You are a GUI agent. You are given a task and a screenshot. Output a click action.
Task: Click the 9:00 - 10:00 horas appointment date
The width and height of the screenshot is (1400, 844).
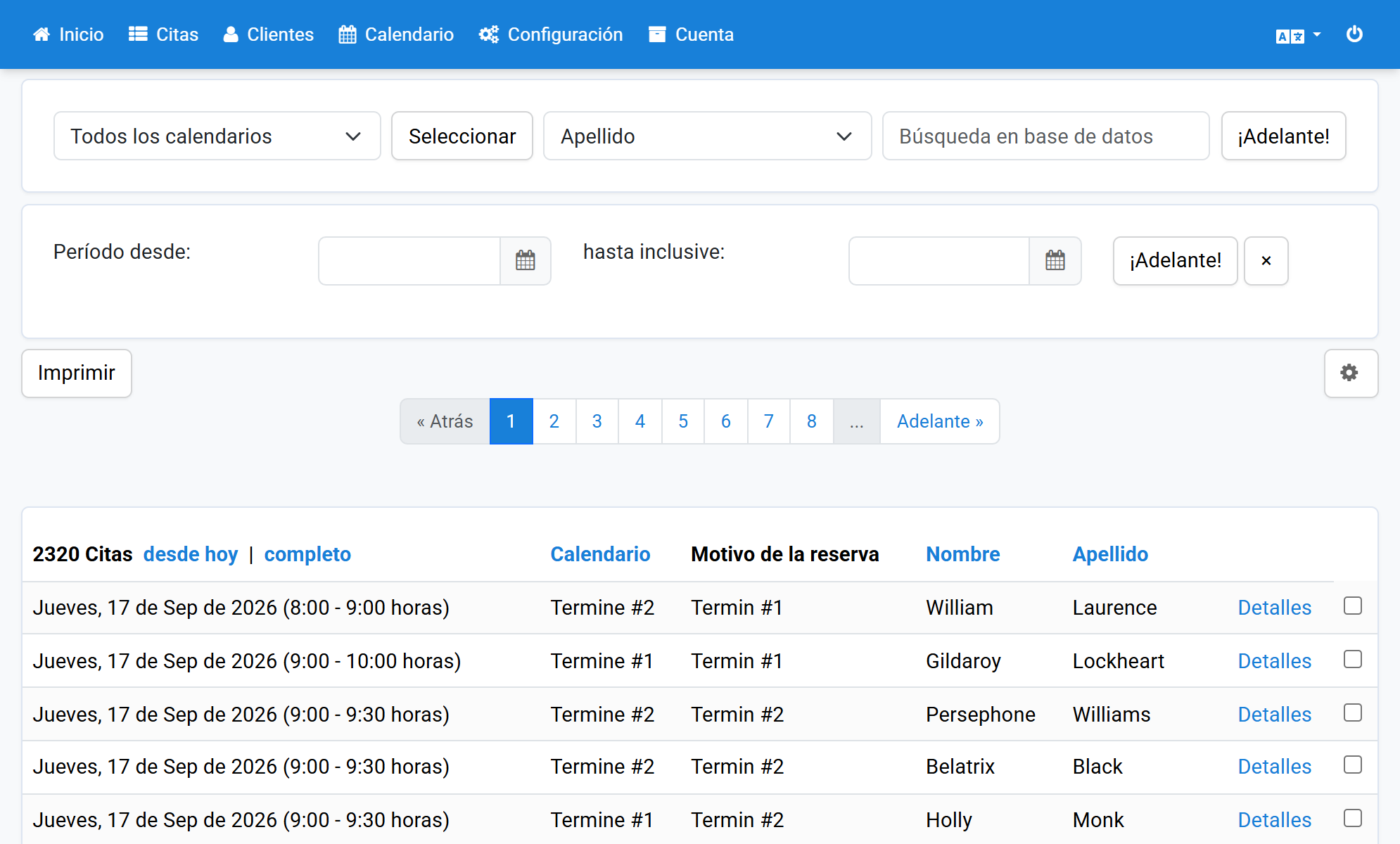(247, 661)
